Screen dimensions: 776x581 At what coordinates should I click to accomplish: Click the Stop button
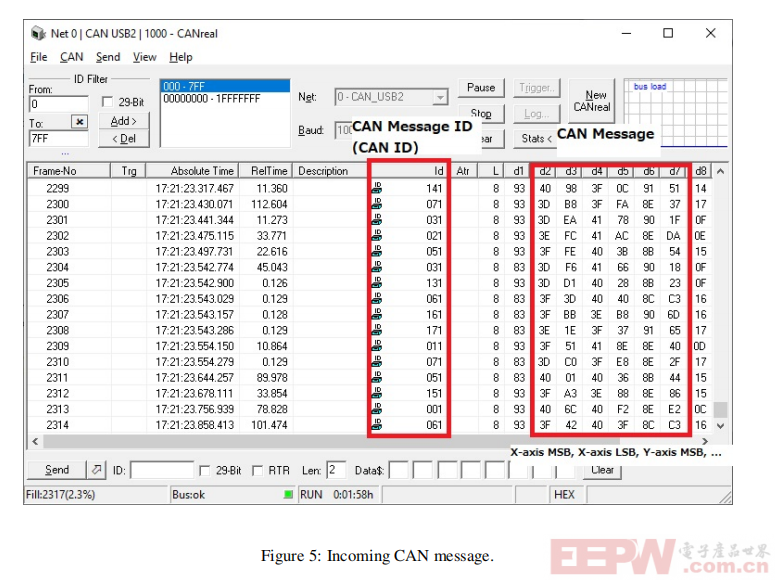pyautogui.click(x=481, y=114)
